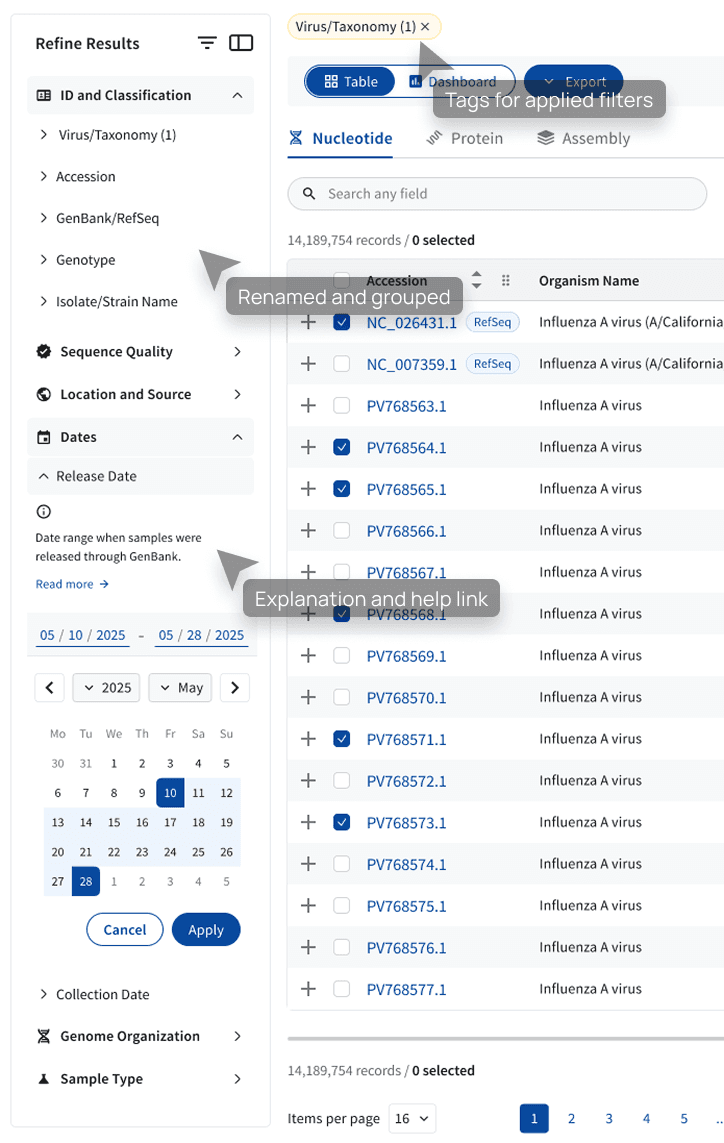Click the column drag handle next to Accession
The image size is (724, 1143).
click(x=505, y=281)
